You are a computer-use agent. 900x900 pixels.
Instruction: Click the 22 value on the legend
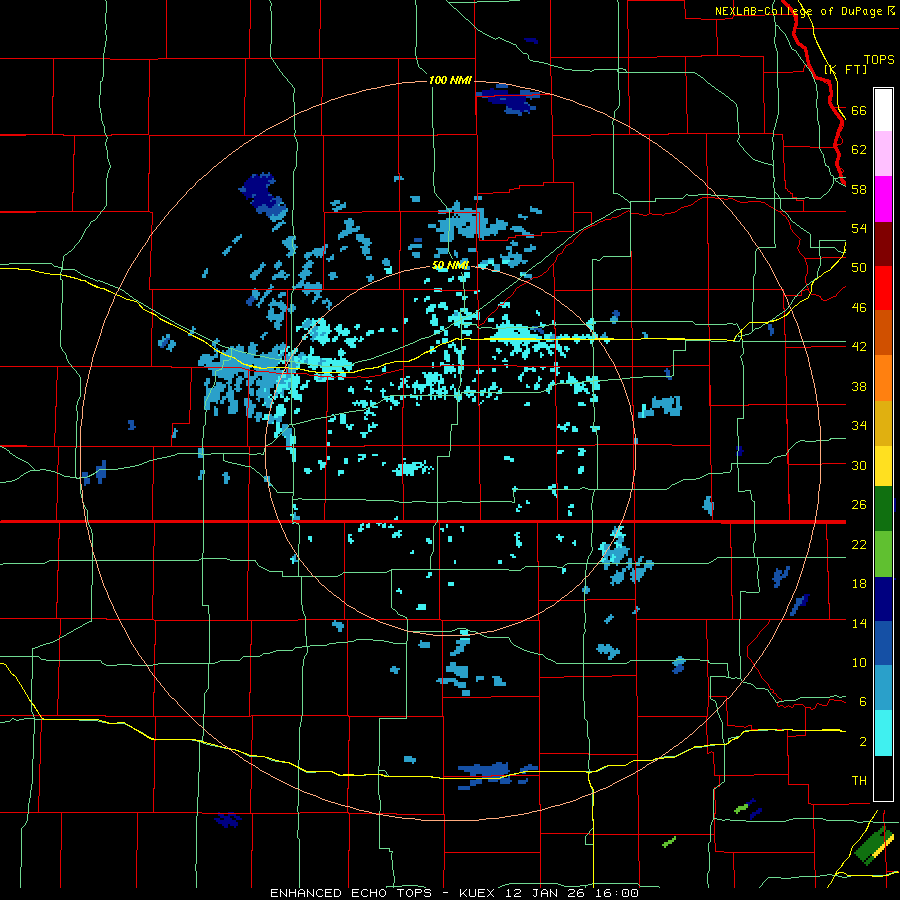(859, 544)
